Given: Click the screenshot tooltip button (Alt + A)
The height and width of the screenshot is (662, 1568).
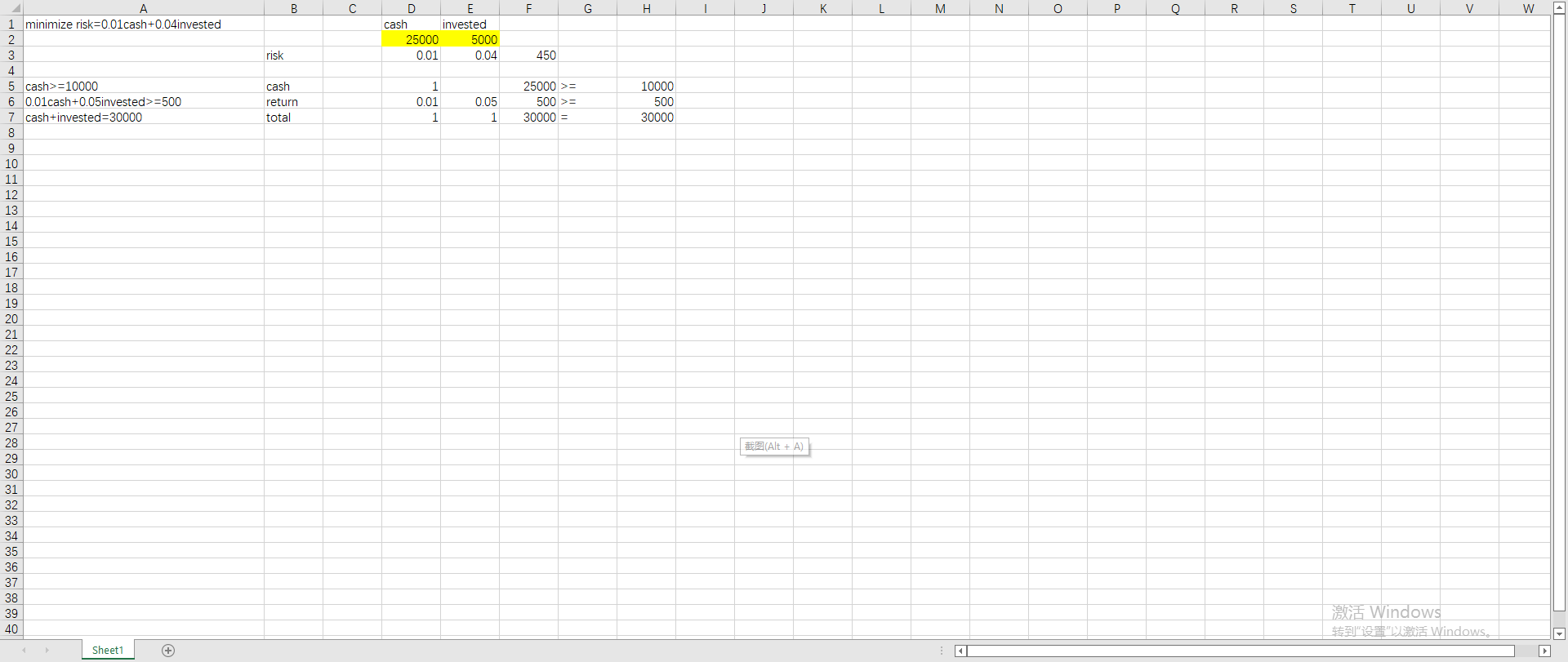Looking at the screenshot, I should [x=774, y=447].
